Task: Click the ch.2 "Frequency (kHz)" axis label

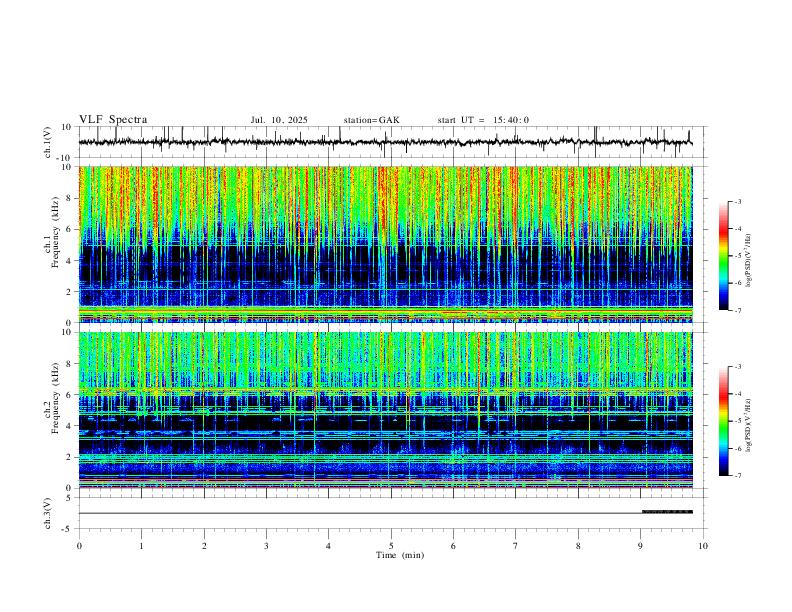Action: pos(55,398)
